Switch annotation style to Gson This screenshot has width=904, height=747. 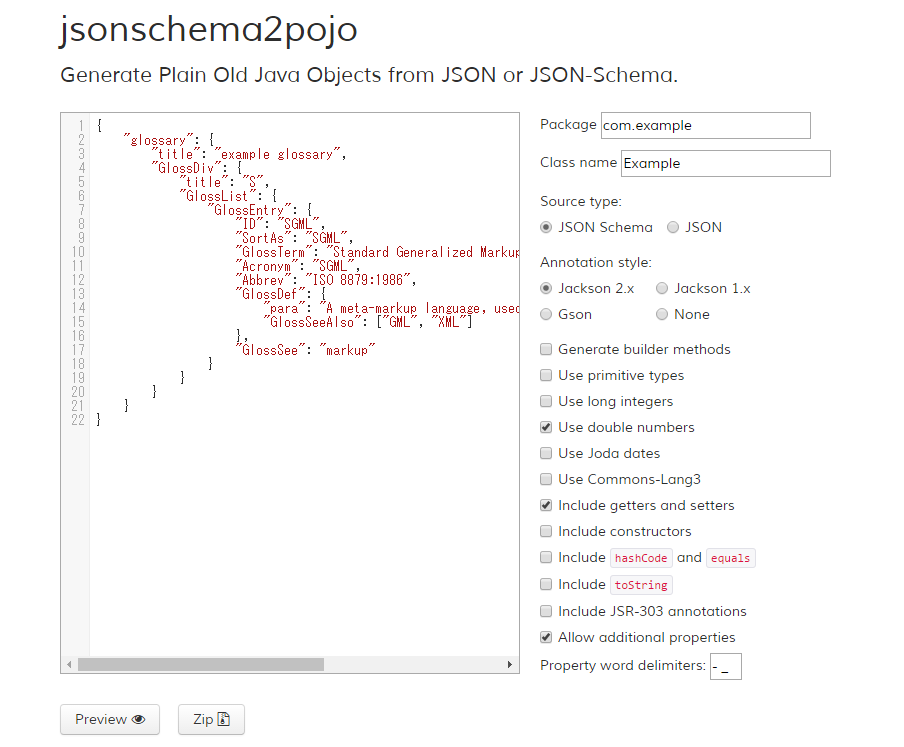click(x=545, y=314)
